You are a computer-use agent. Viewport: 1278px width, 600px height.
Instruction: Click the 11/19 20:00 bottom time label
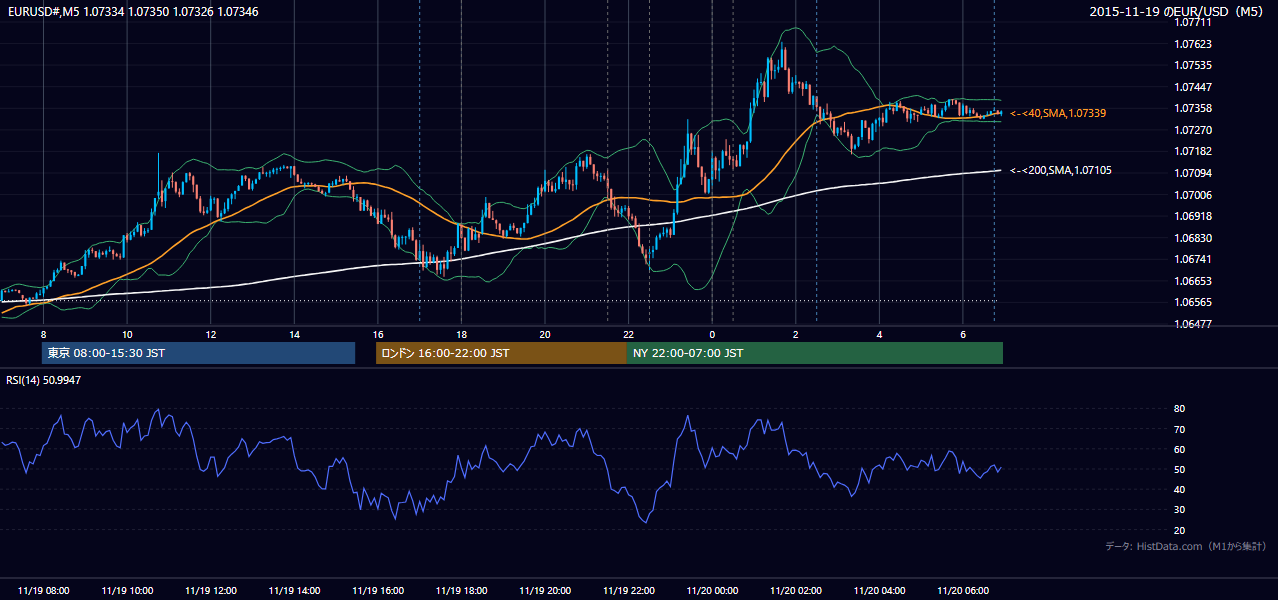545,591
